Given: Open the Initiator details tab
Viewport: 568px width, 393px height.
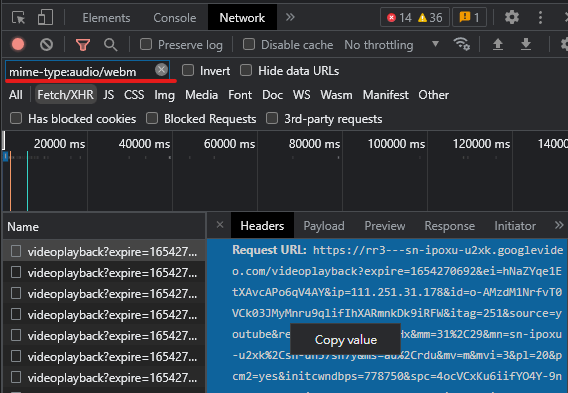Looking at the screenshot, I should pos(515,226).
